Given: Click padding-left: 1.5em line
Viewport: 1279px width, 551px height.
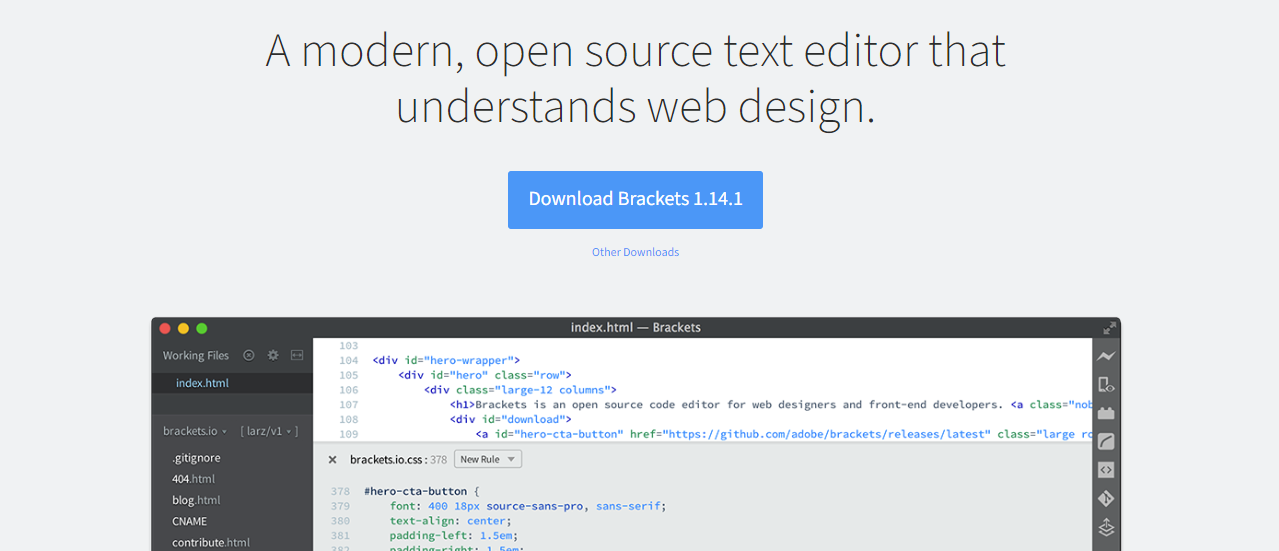Looking at the screenshot, I should 454,536.
